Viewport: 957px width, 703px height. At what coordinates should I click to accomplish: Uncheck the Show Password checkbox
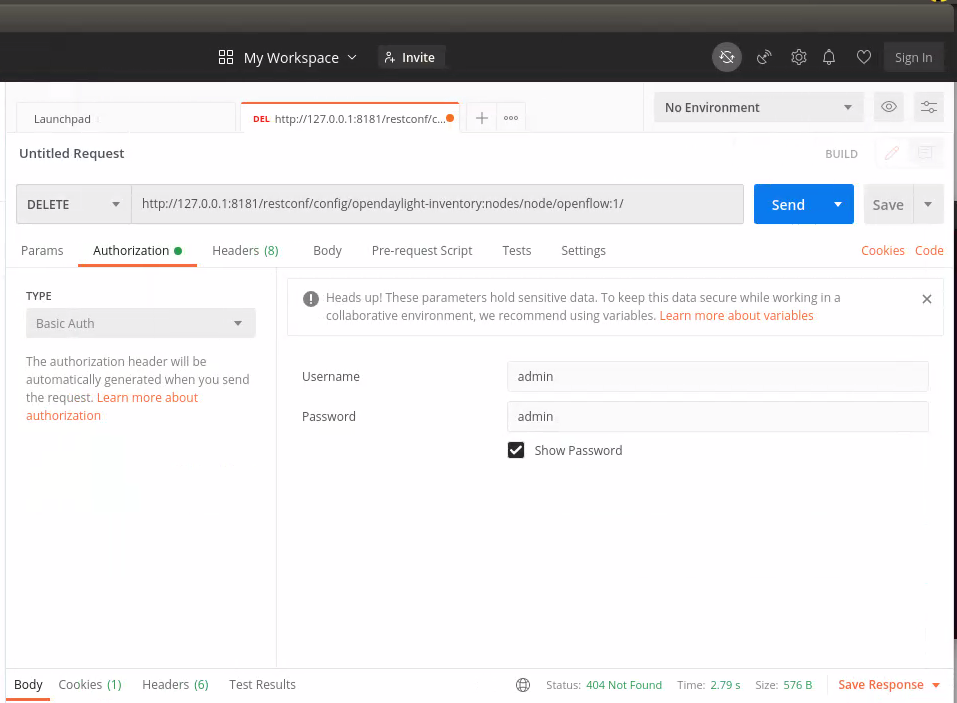516,450
